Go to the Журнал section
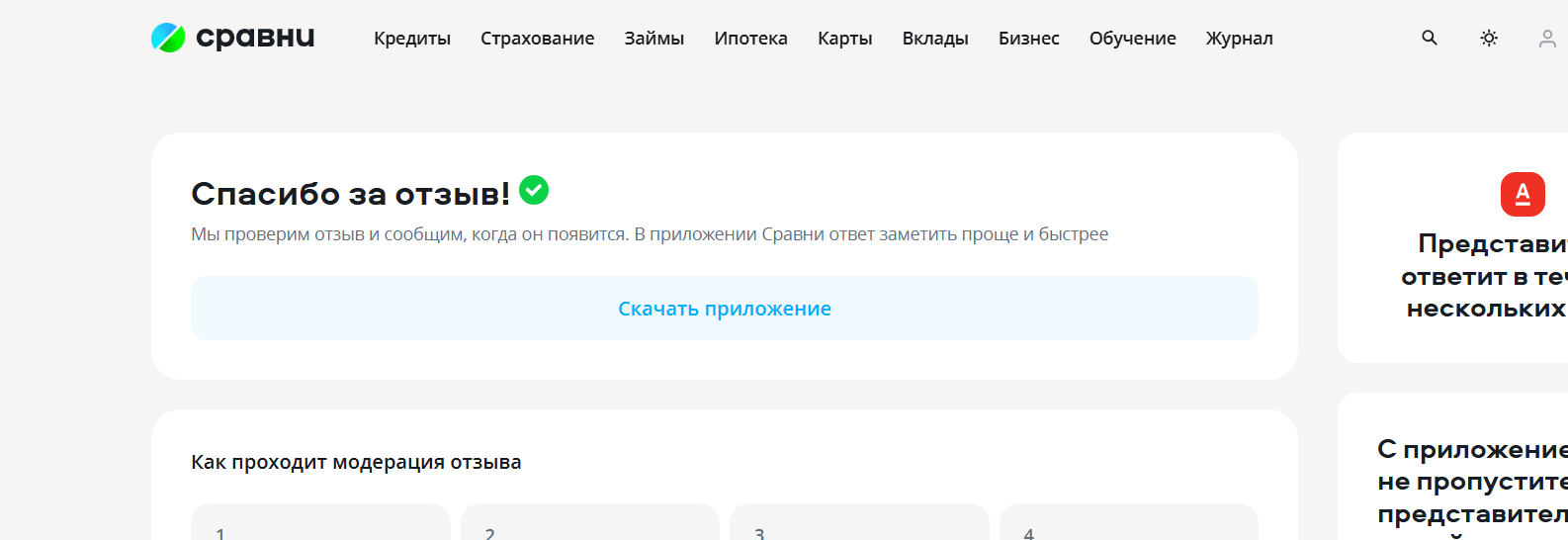 coord(1239,39)
